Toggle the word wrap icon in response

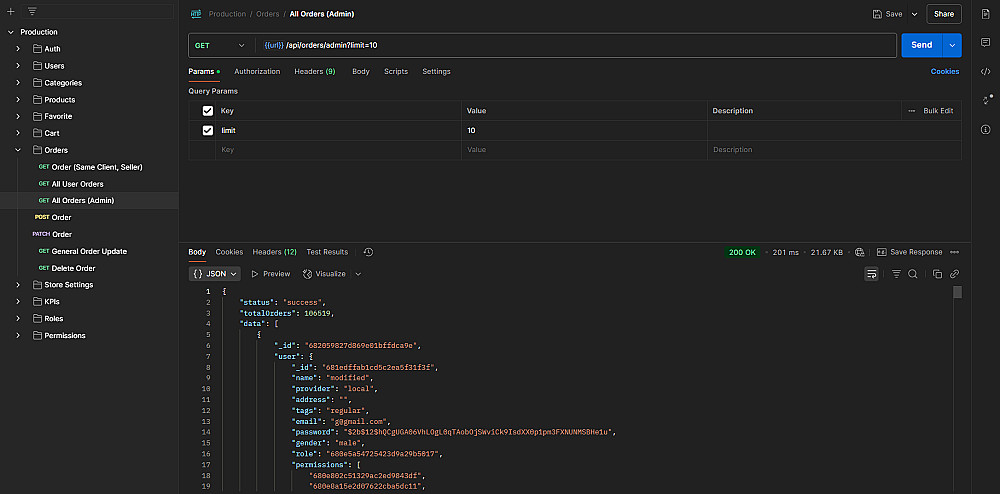coord(872,274)
